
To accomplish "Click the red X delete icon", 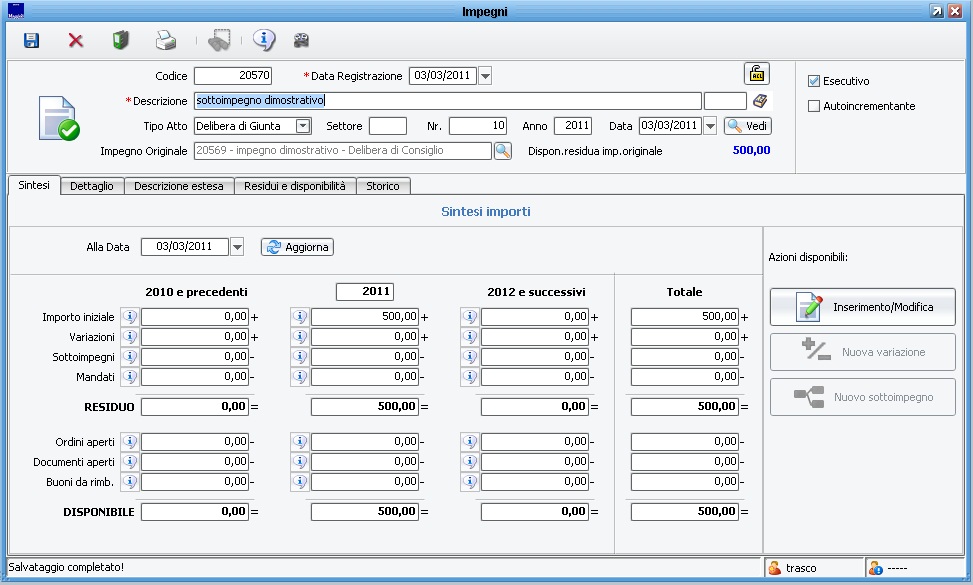I will (76, 41).
